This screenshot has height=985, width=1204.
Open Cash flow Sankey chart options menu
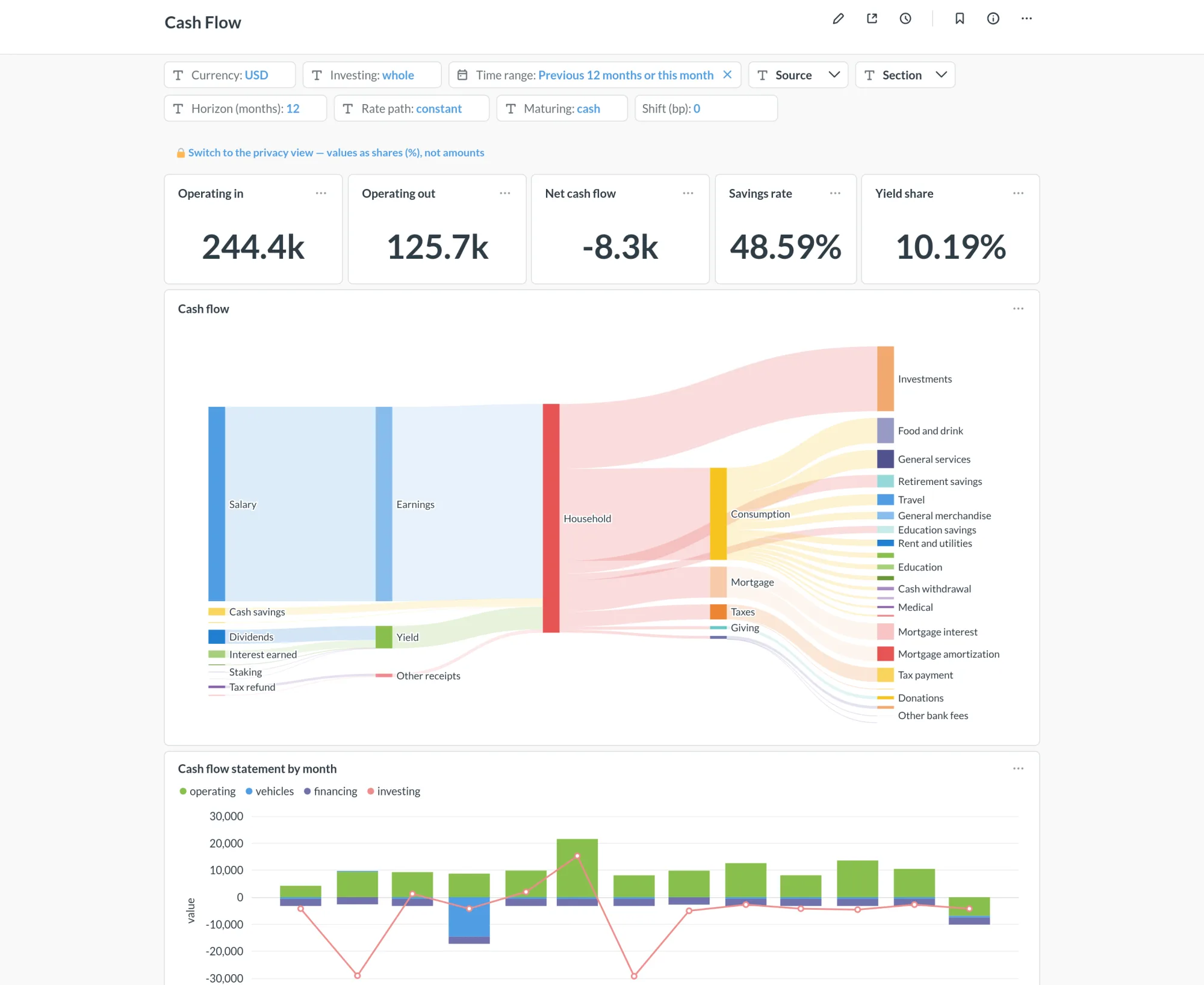[x=1018, y=309]
